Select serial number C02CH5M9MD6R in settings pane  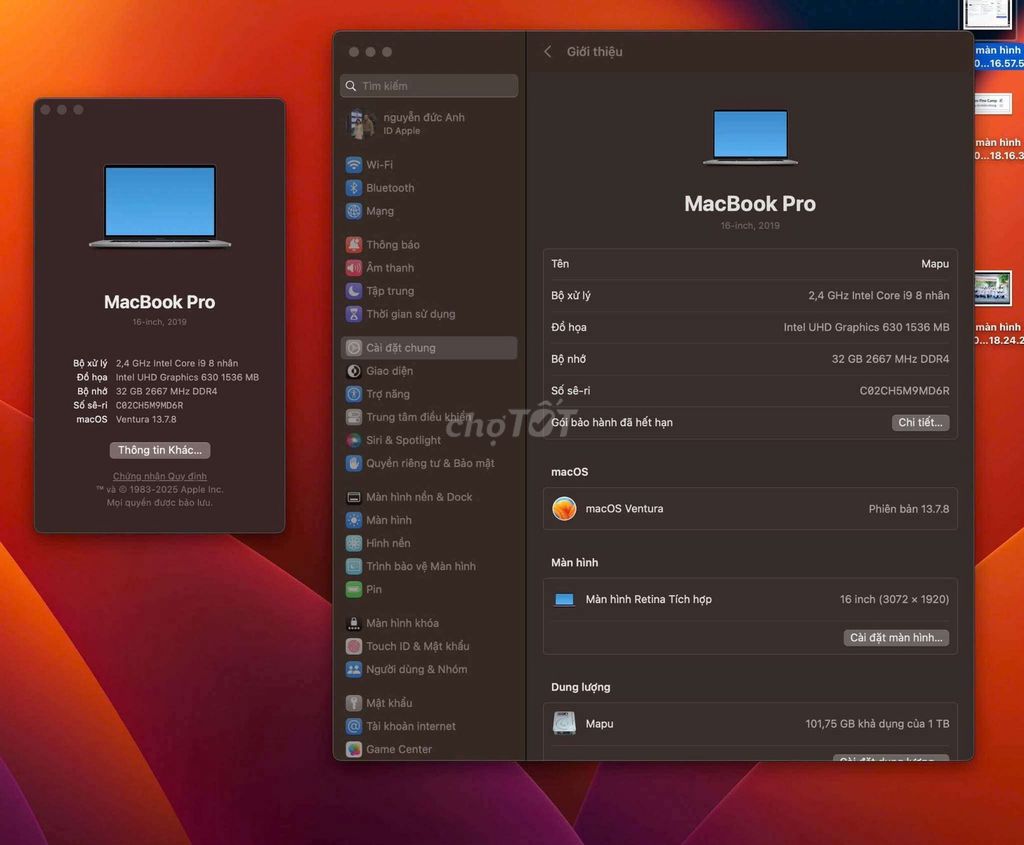tap(904, 391)
